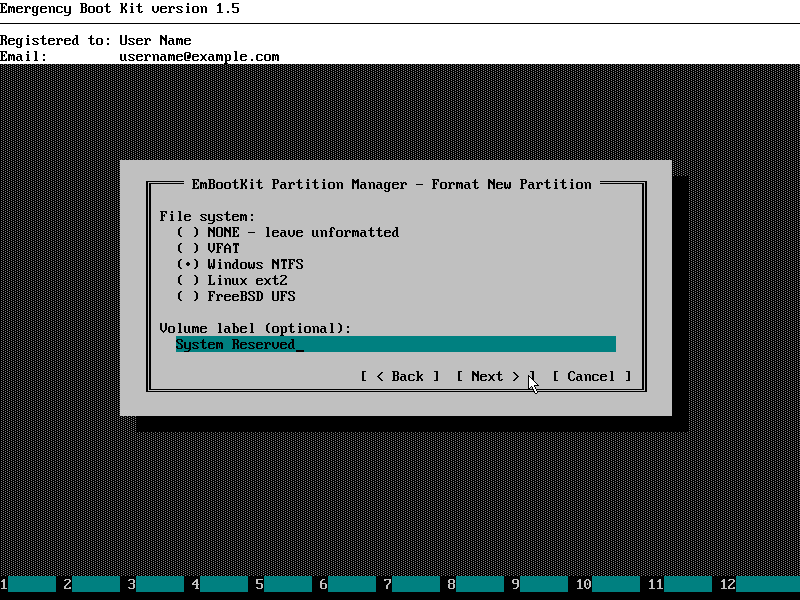Proceed with the Next button
The width and height of the screenshot is (800, 600).
point(496,376)
